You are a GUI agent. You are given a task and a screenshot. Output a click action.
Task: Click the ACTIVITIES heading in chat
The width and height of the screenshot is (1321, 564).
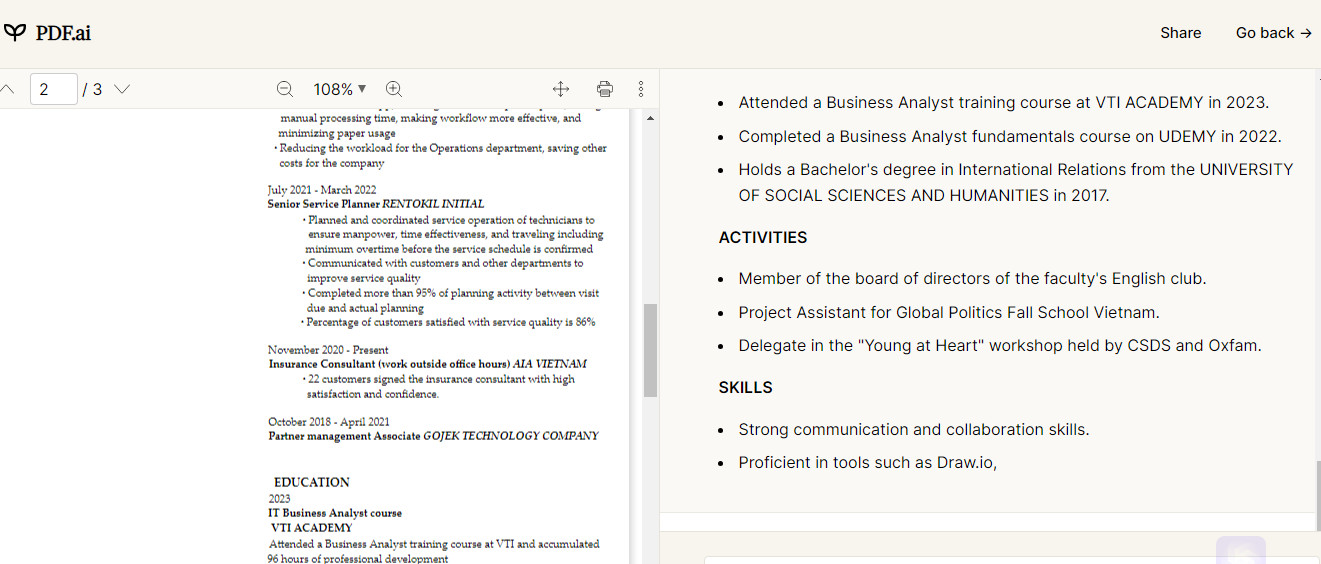763,237
